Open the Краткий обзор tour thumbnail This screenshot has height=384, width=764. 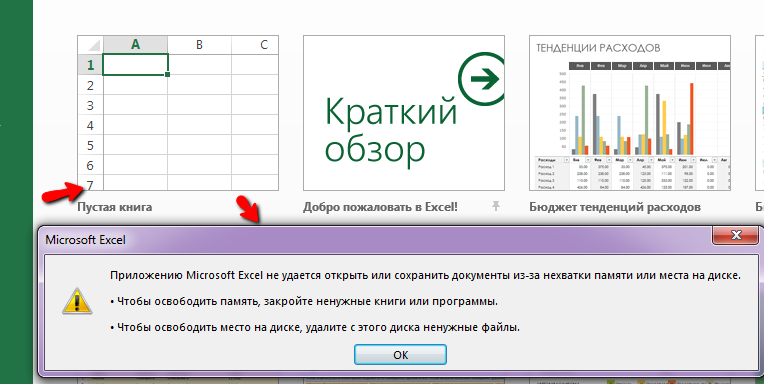click(403, 113)
